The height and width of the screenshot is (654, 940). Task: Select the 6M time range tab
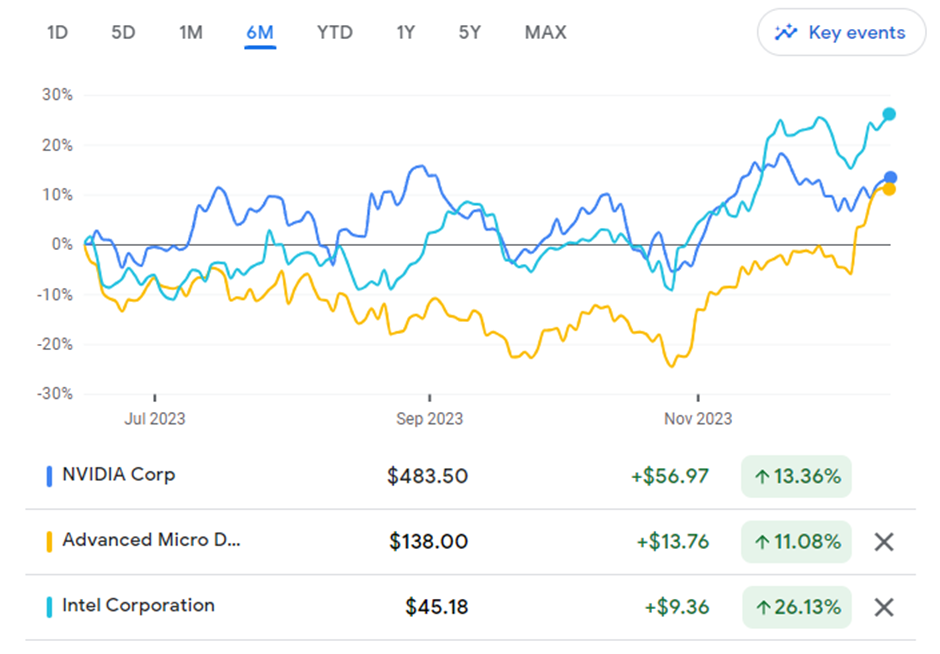pos(260,33)
